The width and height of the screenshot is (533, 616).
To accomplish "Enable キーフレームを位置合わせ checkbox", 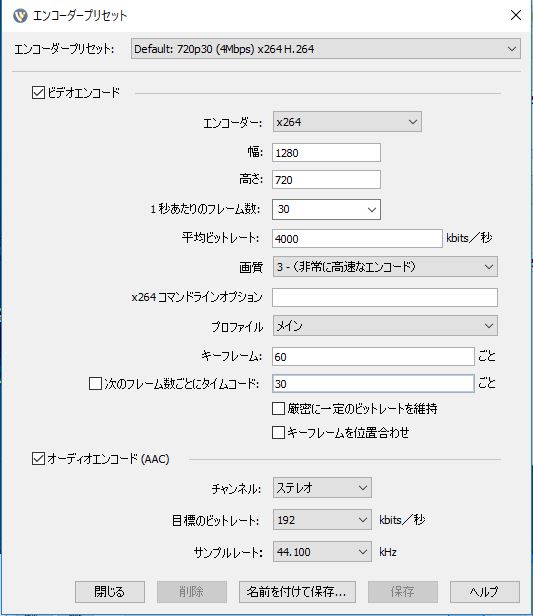I will coord(278,433).
